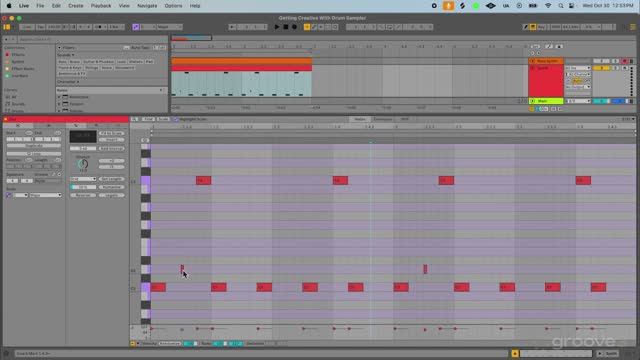The image size is (640, 360).
Task: Click the Legato button
Action: [111, 196]
